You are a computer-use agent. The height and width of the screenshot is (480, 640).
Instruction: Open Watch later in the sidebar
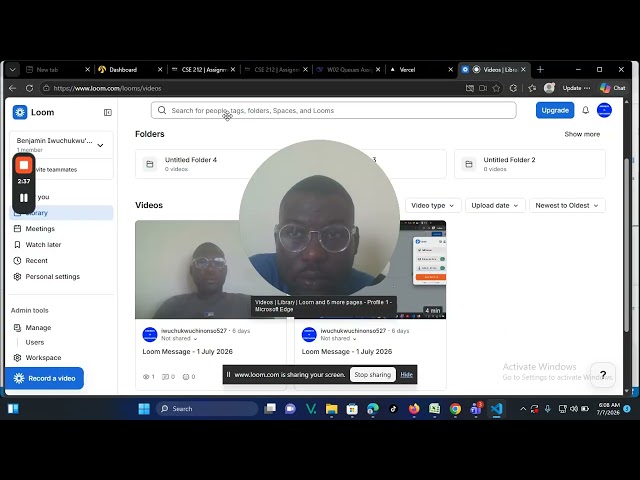[x=61, y=244]
